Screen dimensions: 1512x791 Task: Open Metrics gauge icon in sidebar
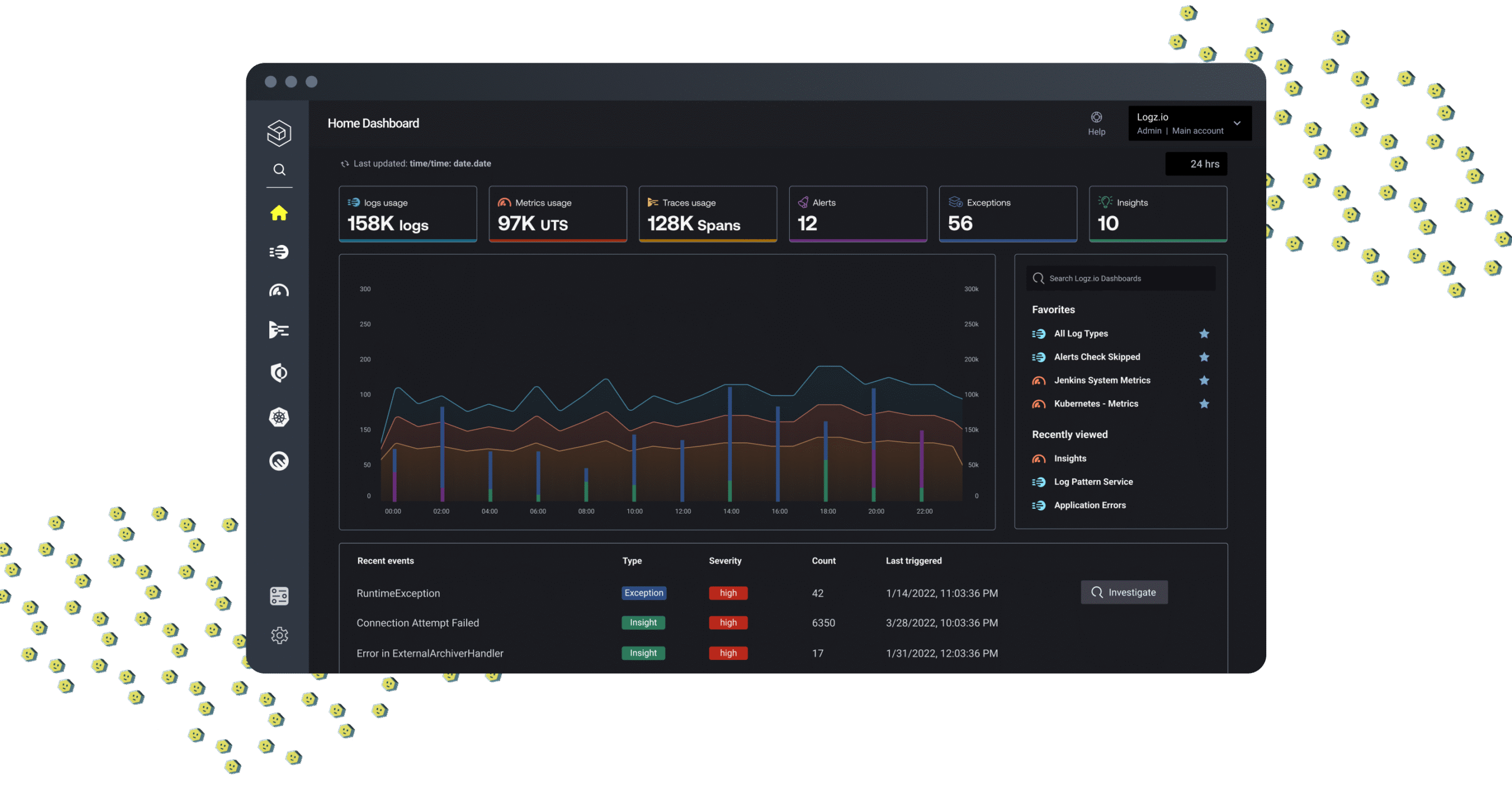coord(279,290)
